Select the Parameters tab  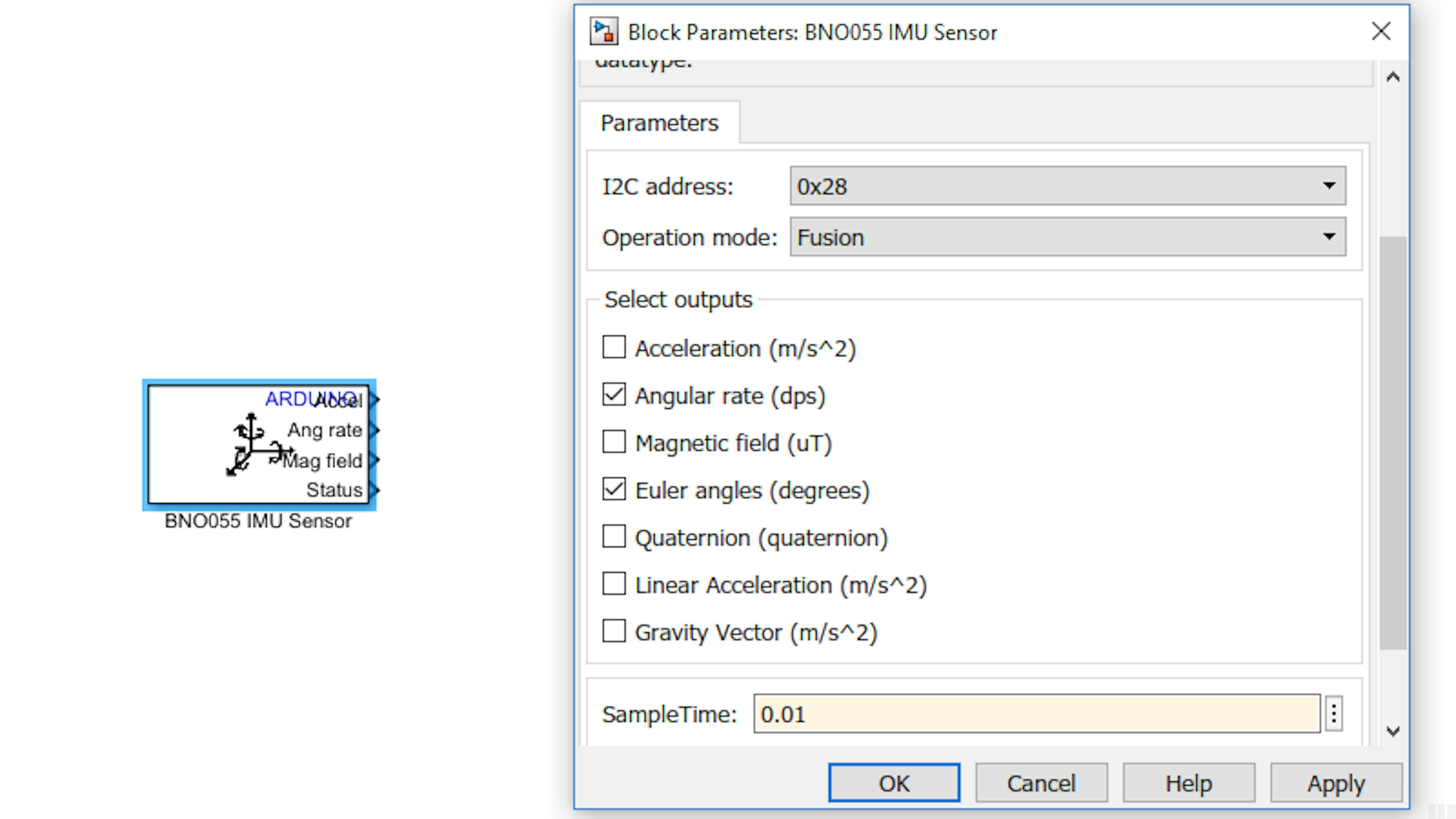point(660,123)
